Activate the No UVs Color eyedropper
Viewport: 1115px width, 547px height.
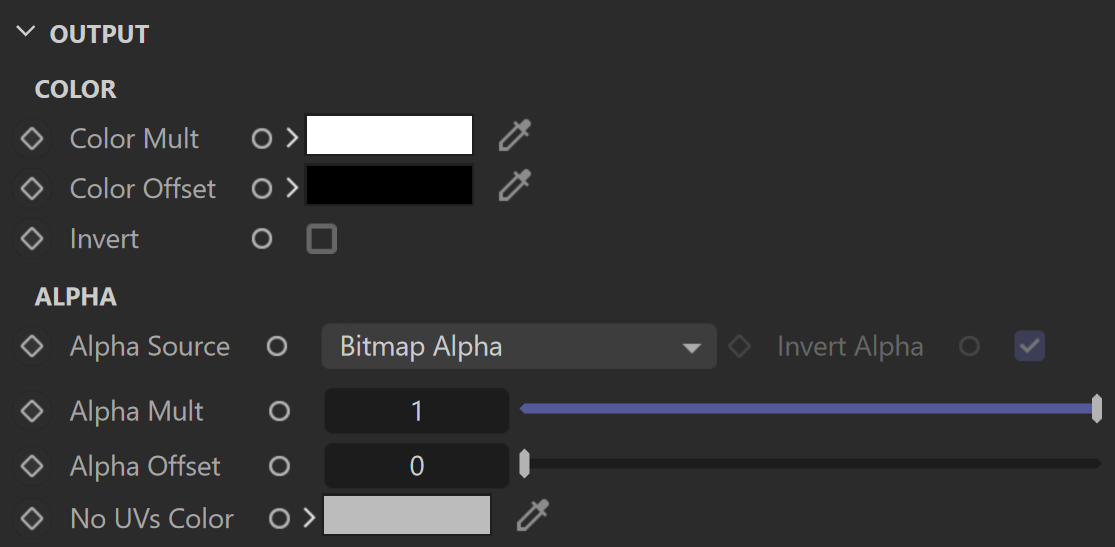click(533, 516)
